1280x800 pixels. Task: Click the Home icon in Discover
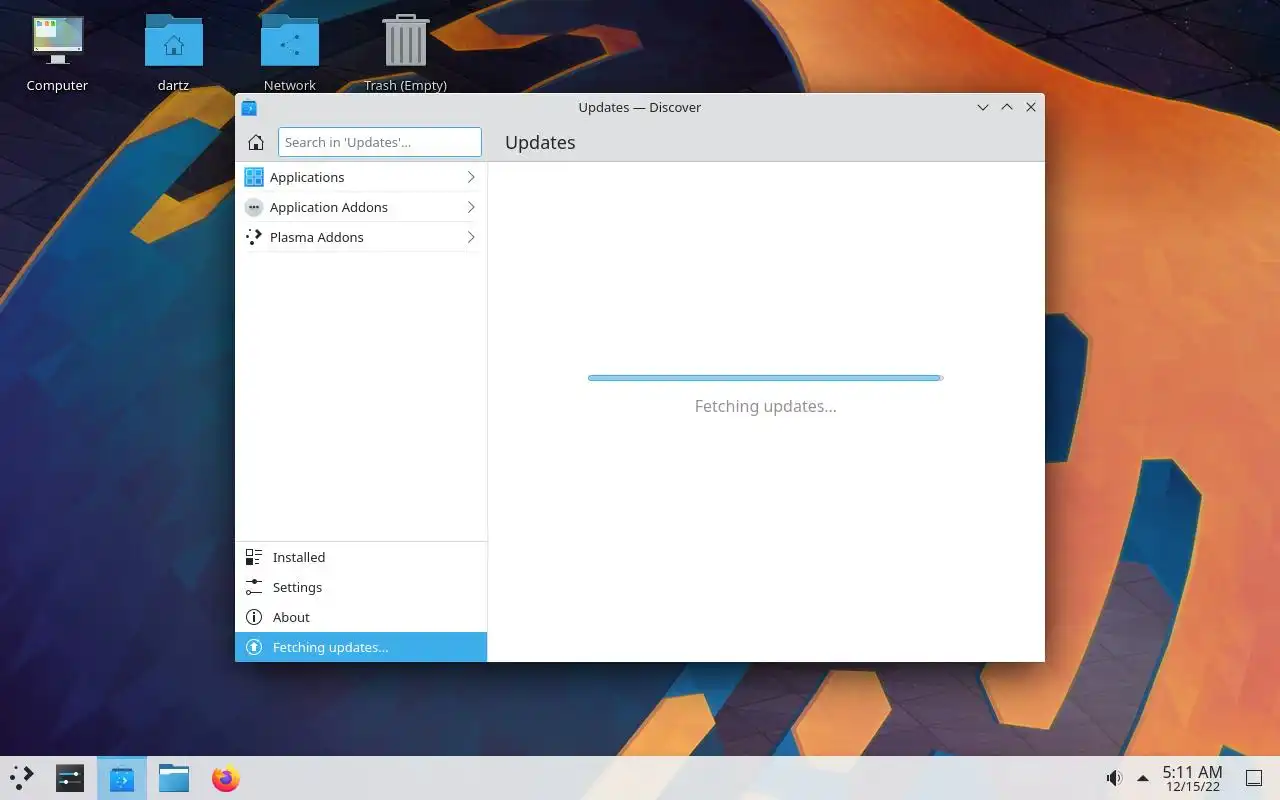click(255, 142)
